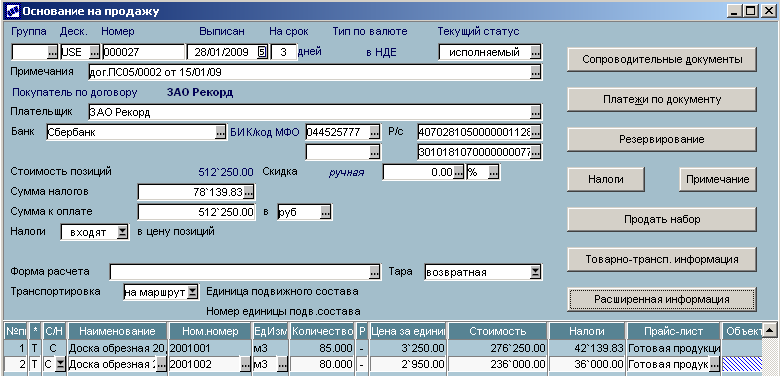The width and height of the screenshot is (780, 376).
Task: Click the Номер field containing 000027
Action: 143,52
